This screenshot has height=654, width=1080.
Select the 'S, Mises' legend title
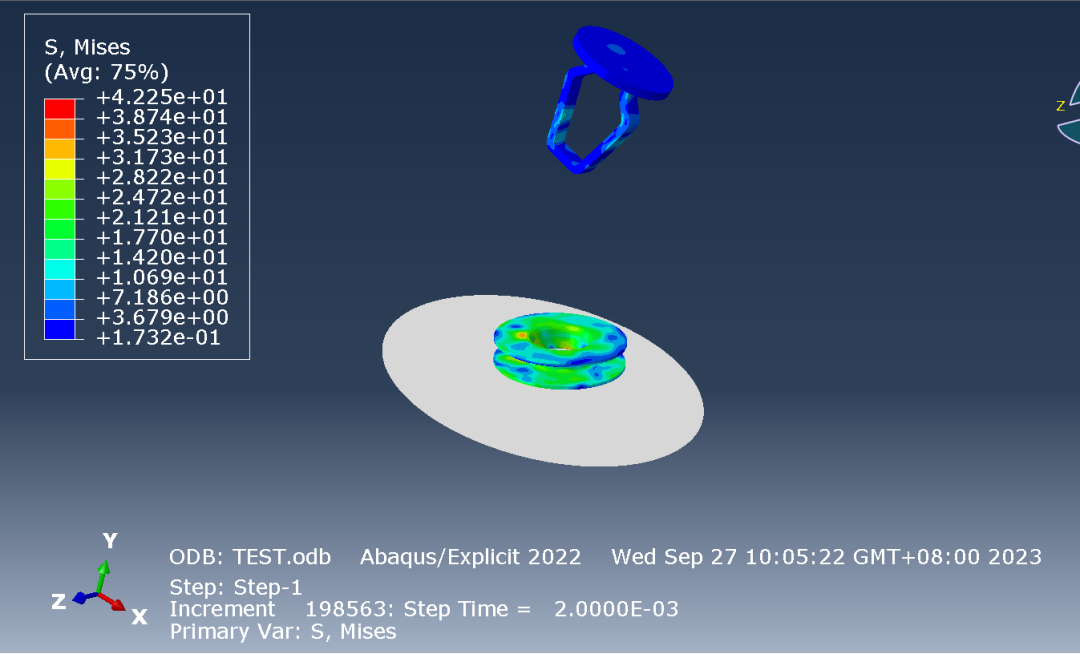click(87, 48)
